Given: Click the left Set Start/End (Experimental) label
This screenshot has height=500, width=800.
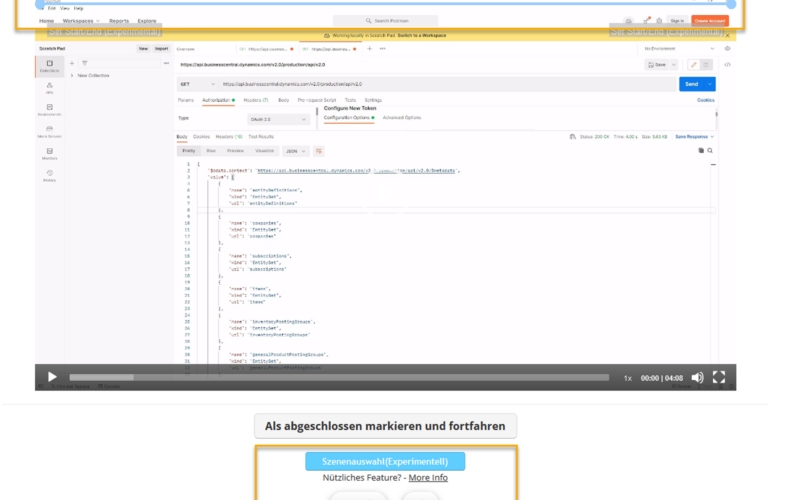Looking at the screenshot, I should click(105, 32).
